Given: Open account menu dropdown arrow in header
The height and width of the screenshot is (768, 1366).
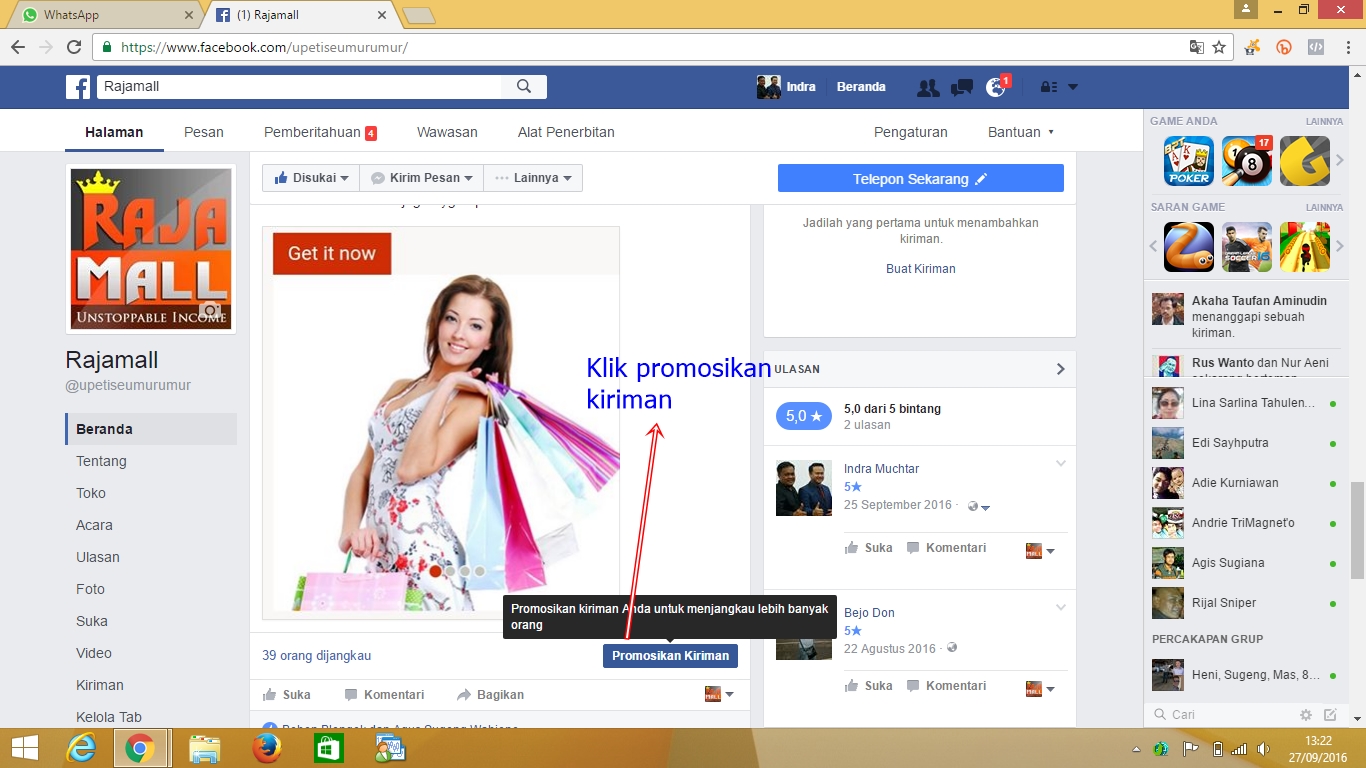Looking at the screenshot, I should click(1073, 87).
